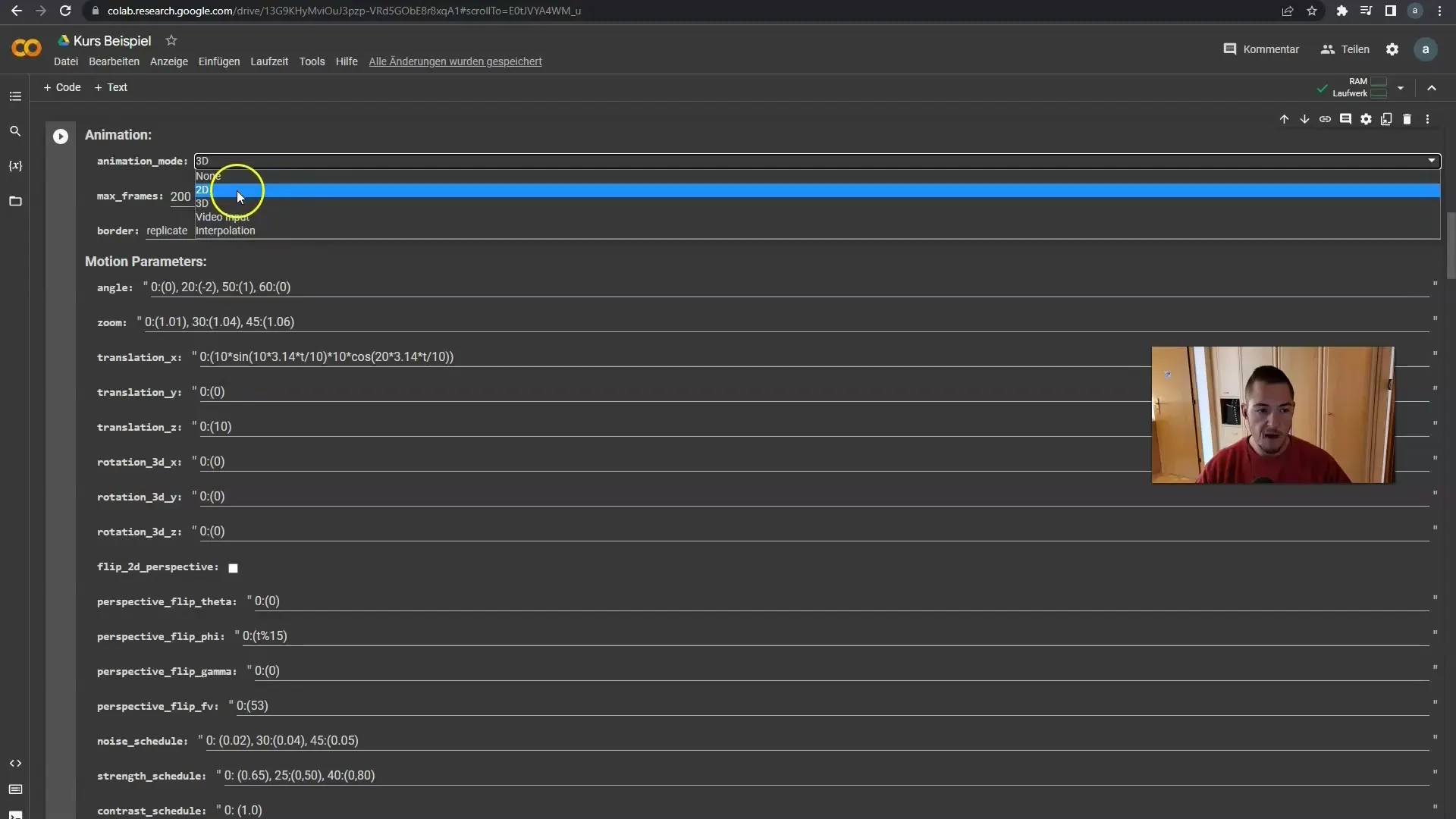Edit the max_frames value 200
This screenshot has width=1456, height=819.
[180, 196]
